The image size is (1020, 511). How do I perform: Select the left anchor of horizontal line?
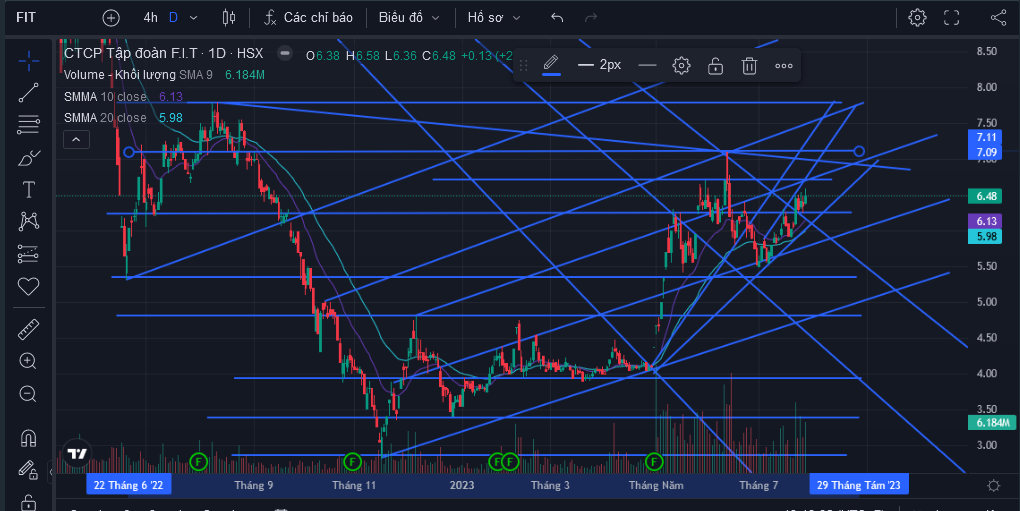click(129, 152)
